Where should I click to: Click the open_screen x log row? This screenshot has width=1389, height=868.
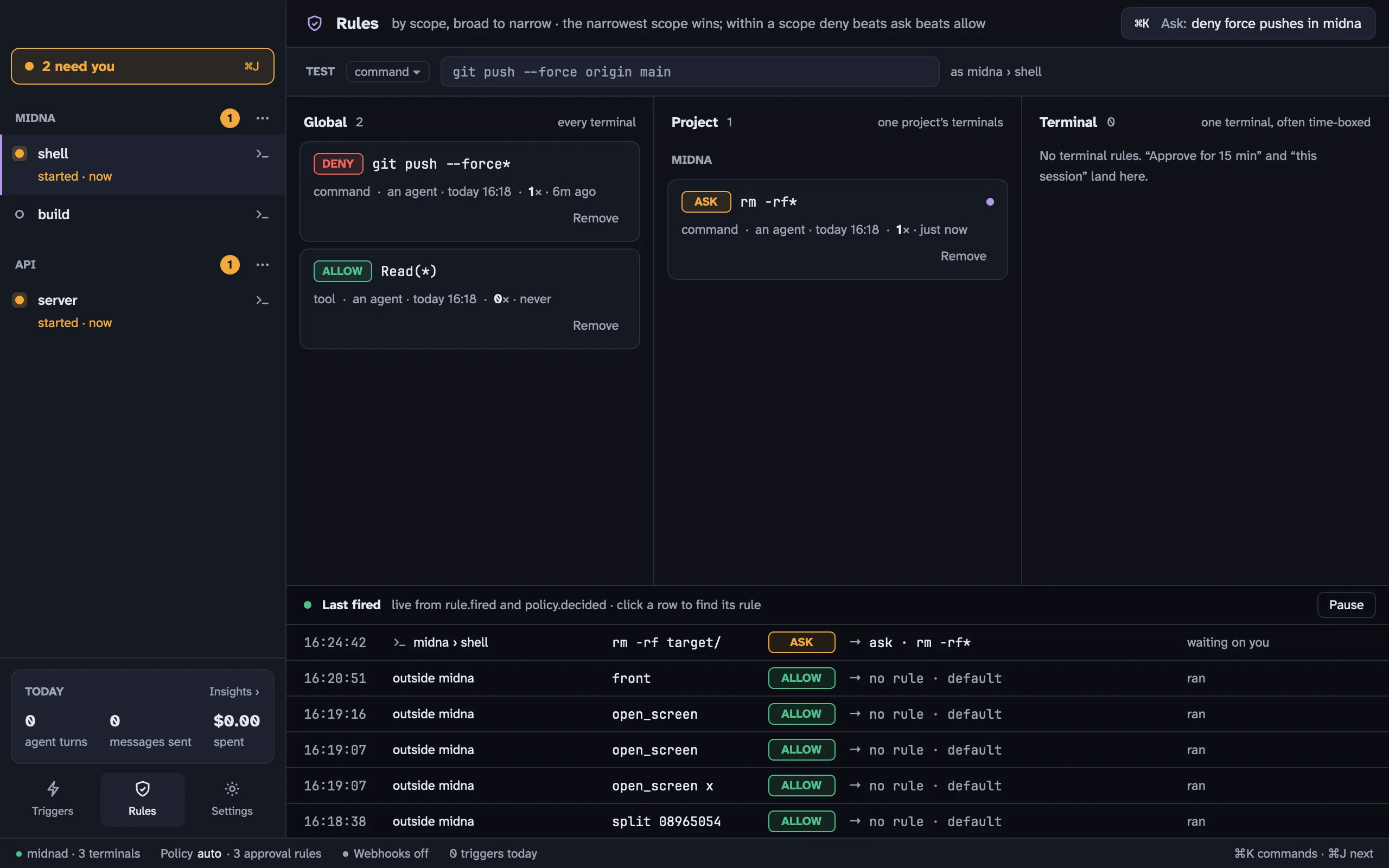click(837, 786)
